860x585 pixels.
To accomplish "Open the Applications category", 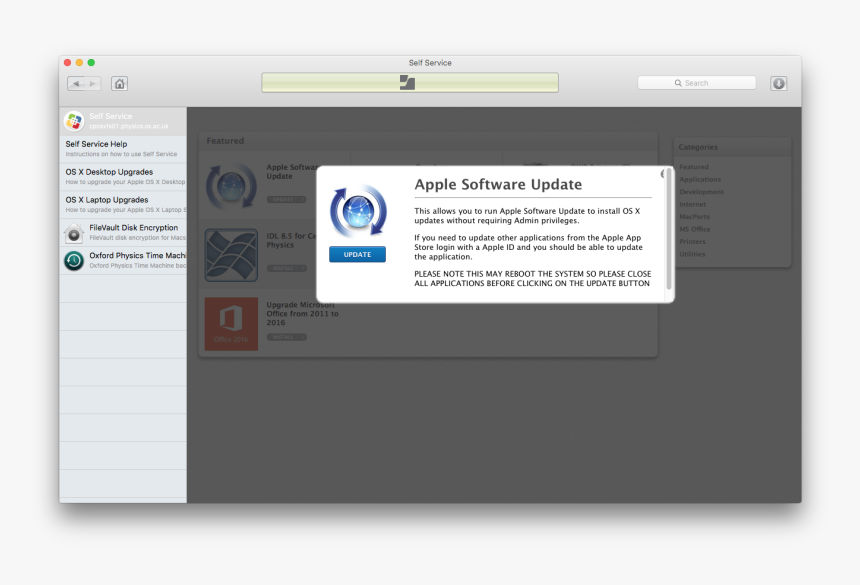I will 700,179.
